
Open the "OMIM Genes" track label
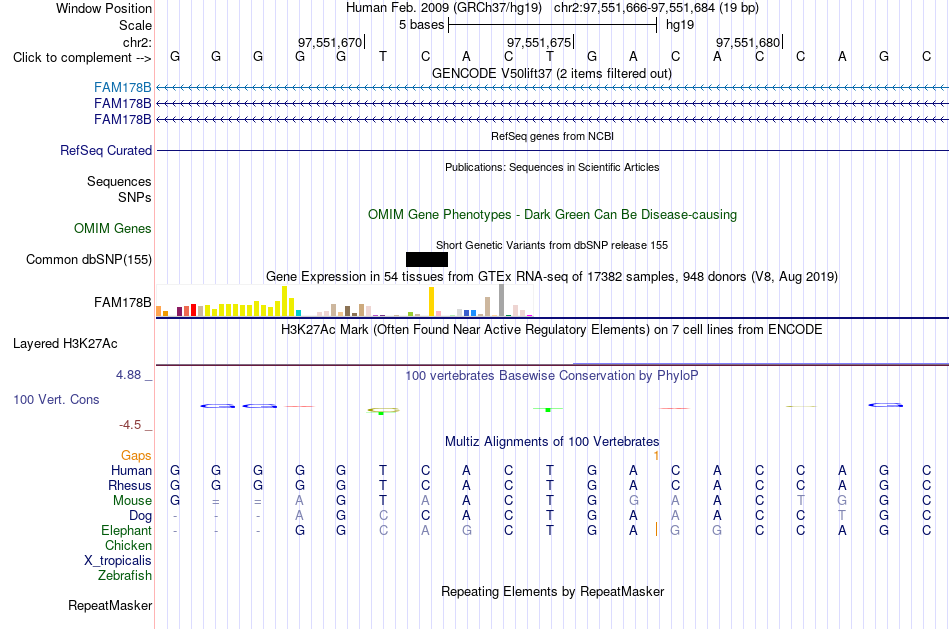[113, 228]
